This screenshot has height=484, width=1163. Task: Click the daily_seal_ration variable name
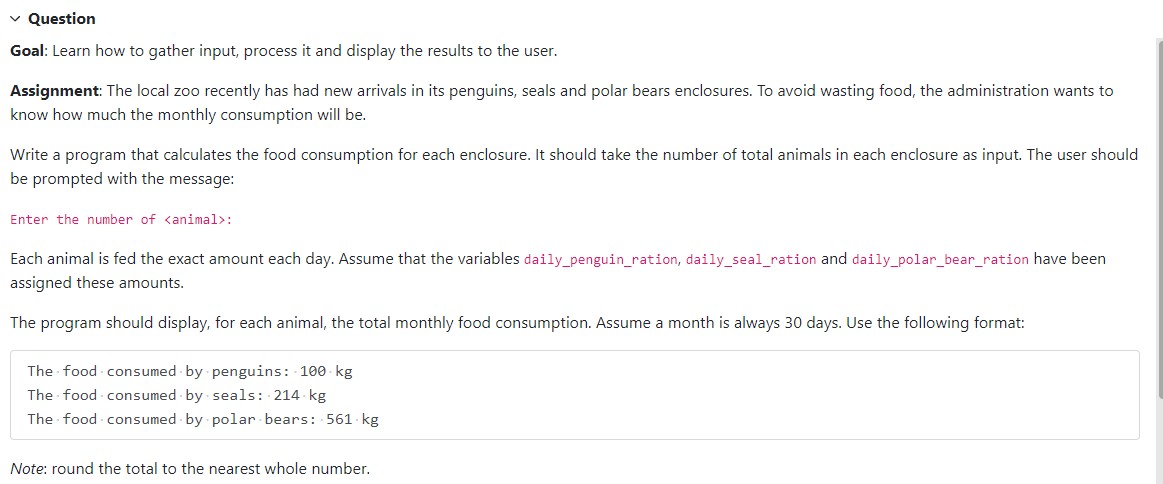750,260
